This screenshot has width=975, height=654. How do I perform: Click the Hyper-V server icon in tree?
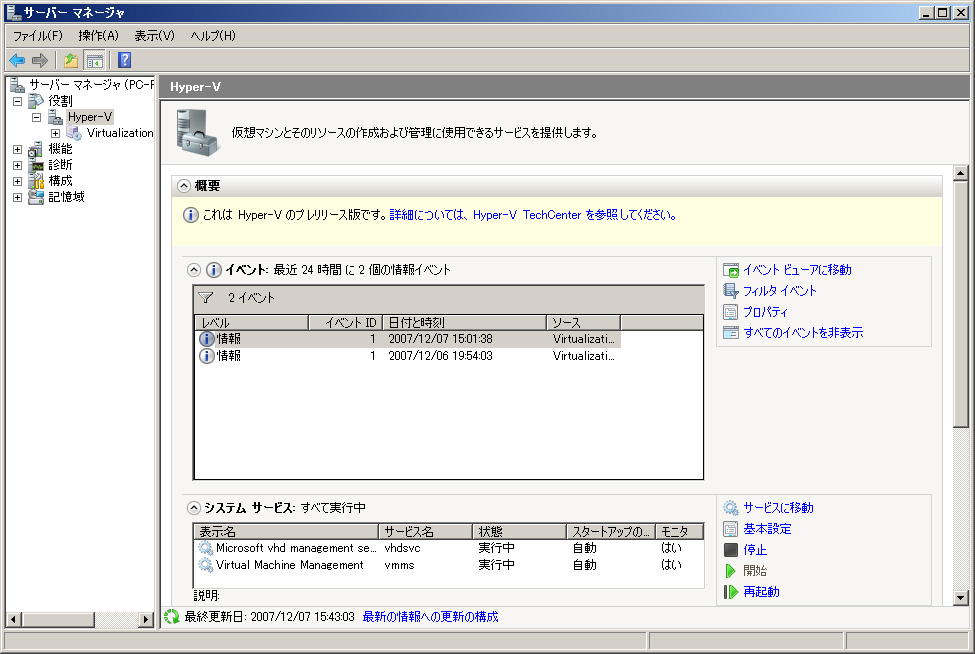(55, 117)
